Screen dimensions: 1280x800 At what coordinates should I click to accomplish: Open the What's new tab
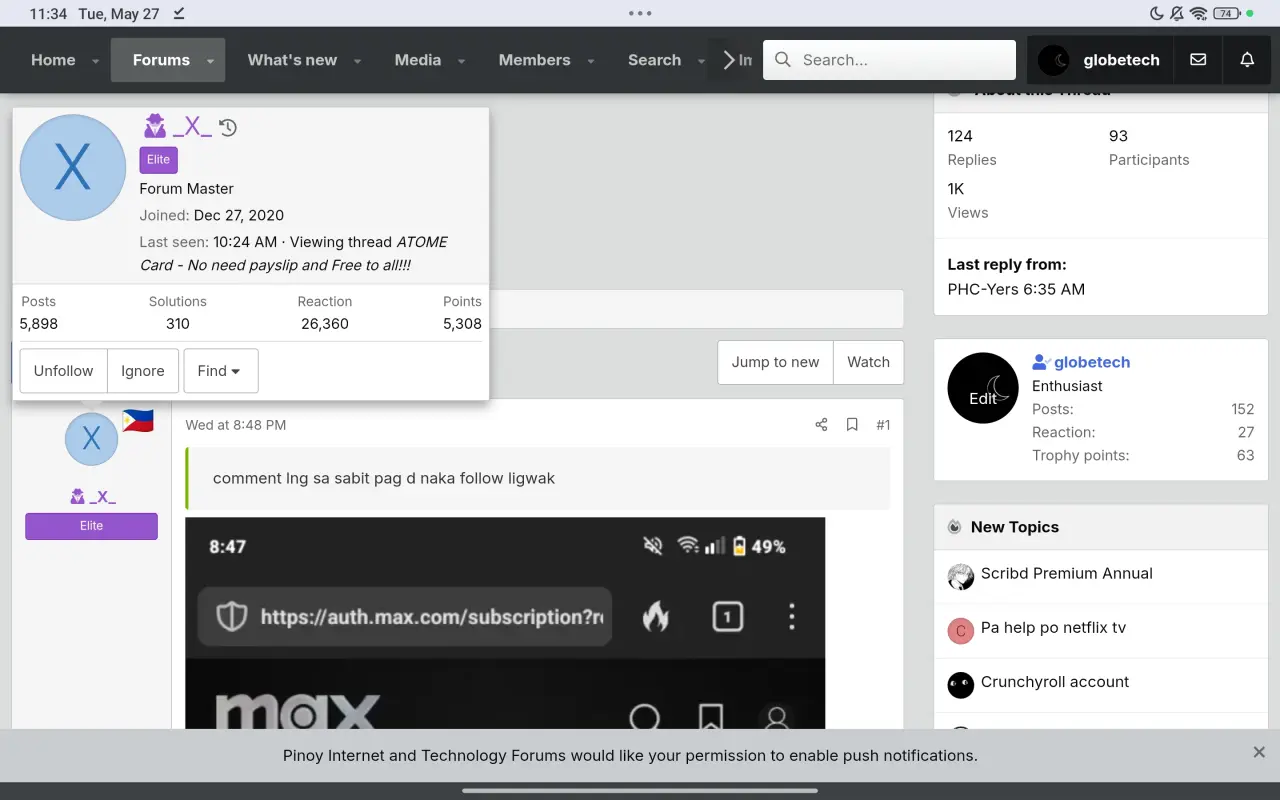click(x=292, y=60)
